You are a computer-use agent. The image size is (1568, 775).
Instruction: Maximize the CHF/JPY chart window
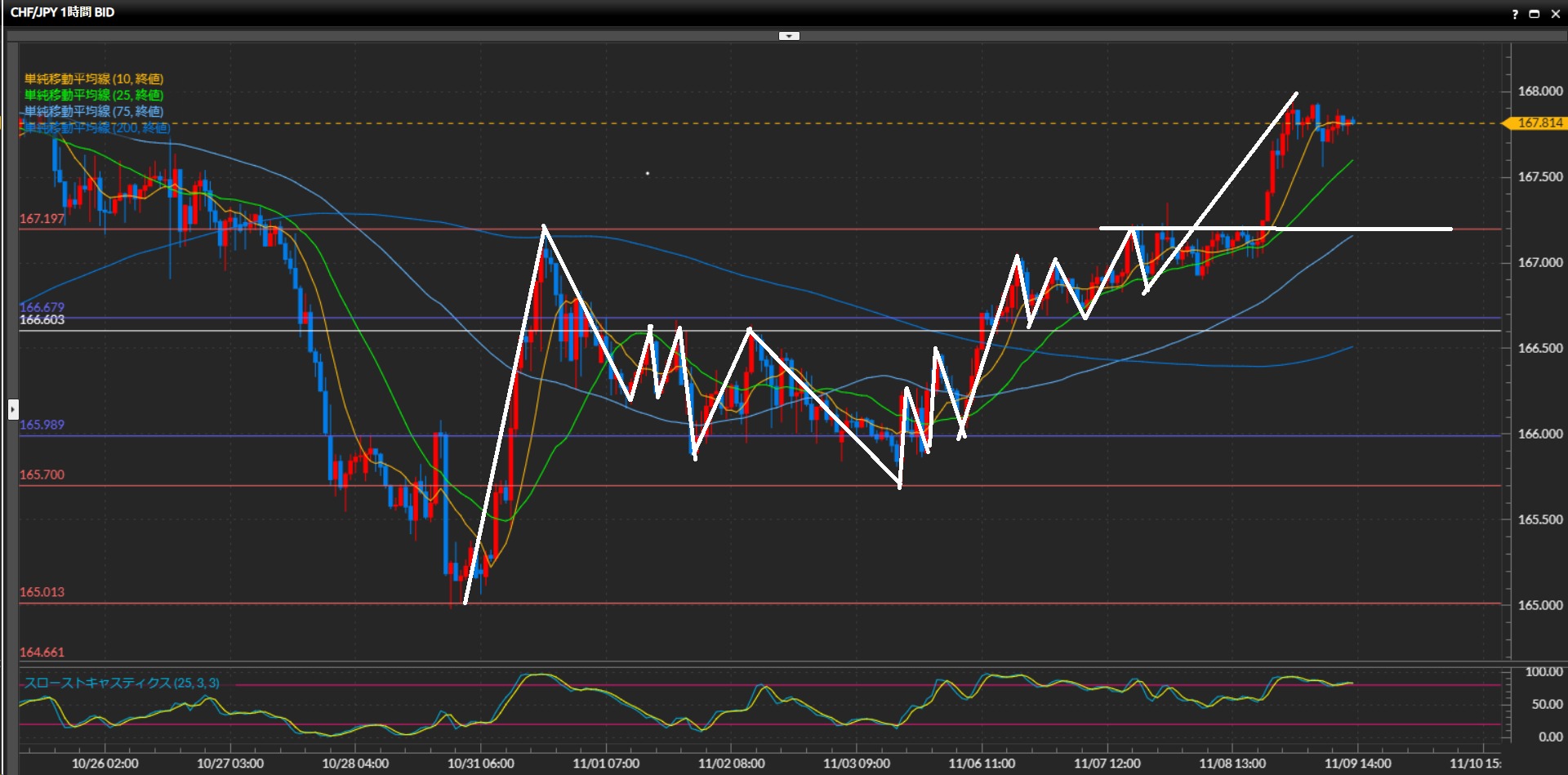coord(1535,13)
